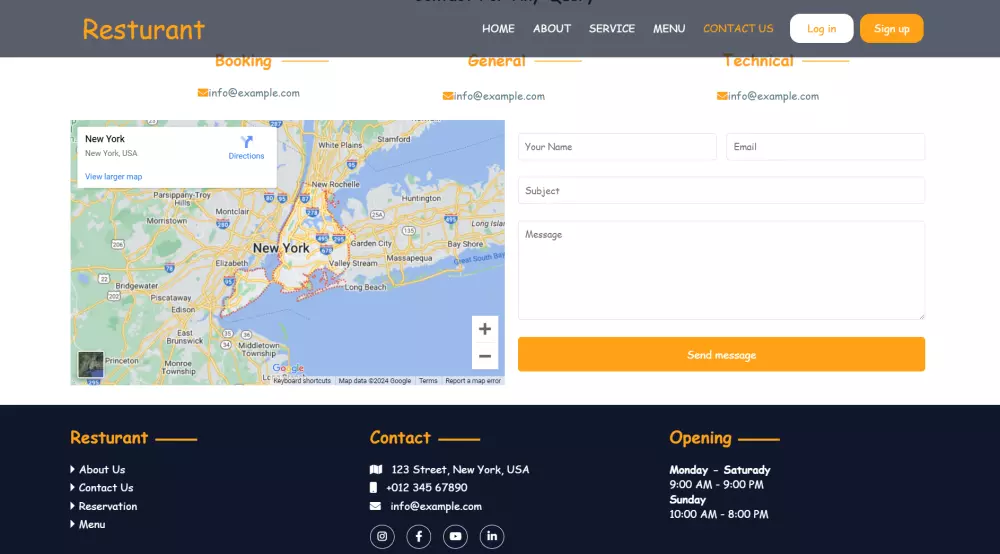Open the YouTube social icon

tap(455, 536)
